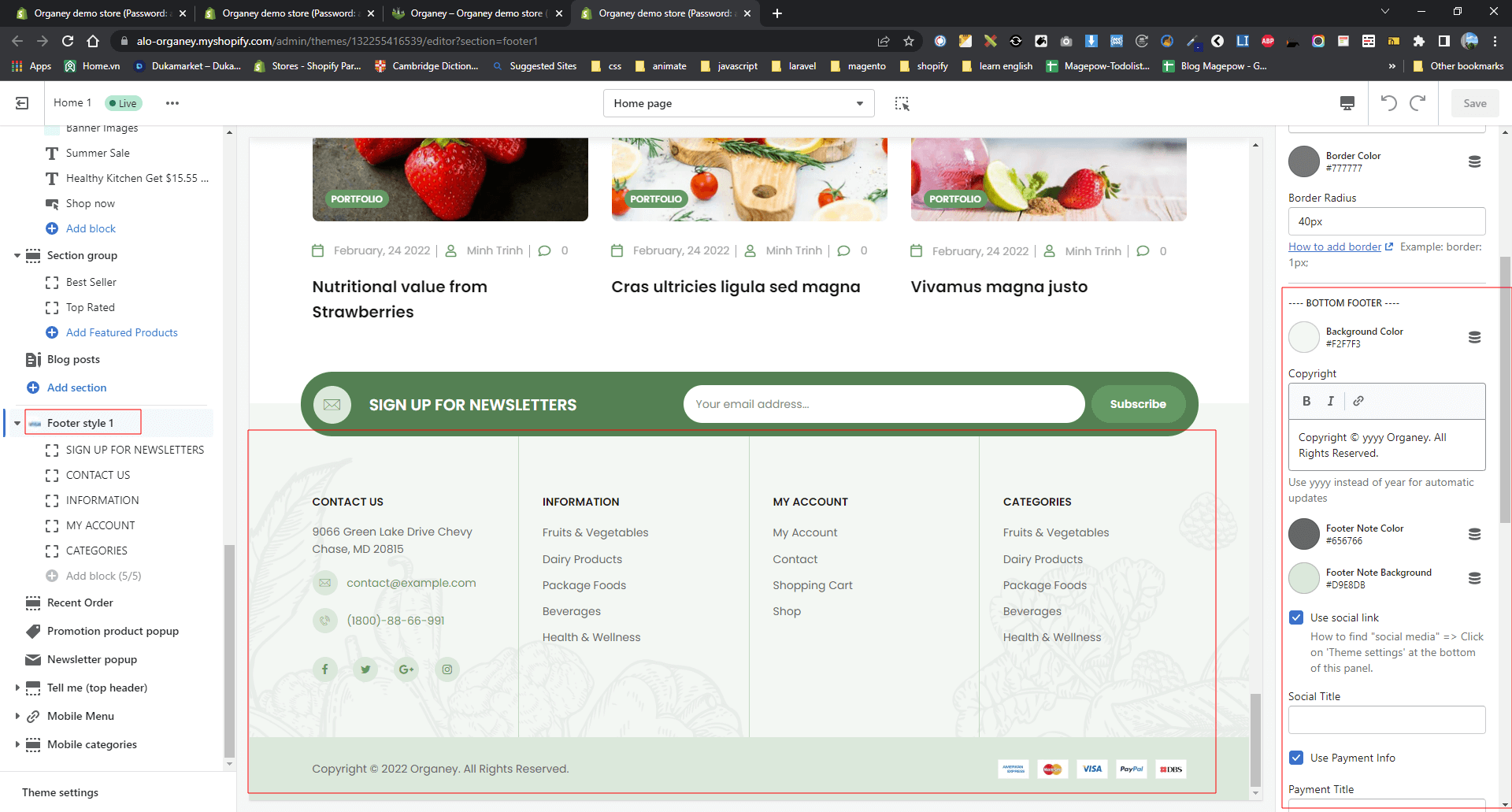Expand the Mobile Menu section
This screenshot has height=812, width=1512.
coord(17,716)
